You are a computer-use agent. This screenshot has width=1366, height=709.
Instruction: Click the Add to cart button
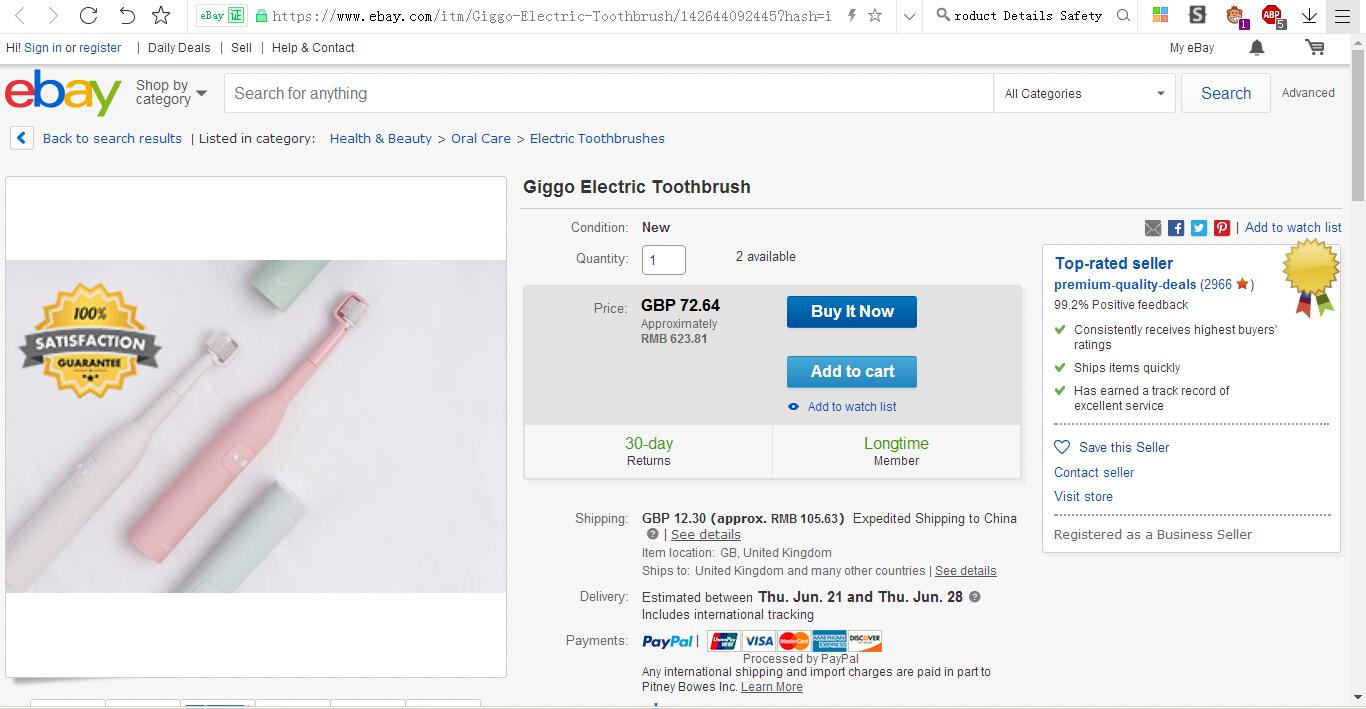[851, 371]
